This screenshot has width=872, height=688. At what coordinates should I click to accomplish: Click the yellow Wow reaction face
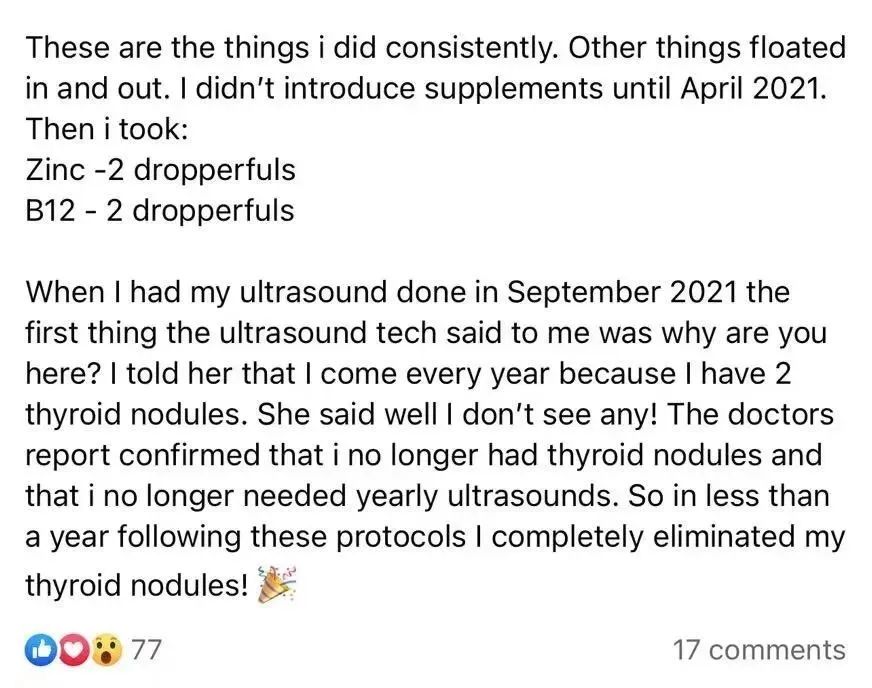click(x=104, y=650)
